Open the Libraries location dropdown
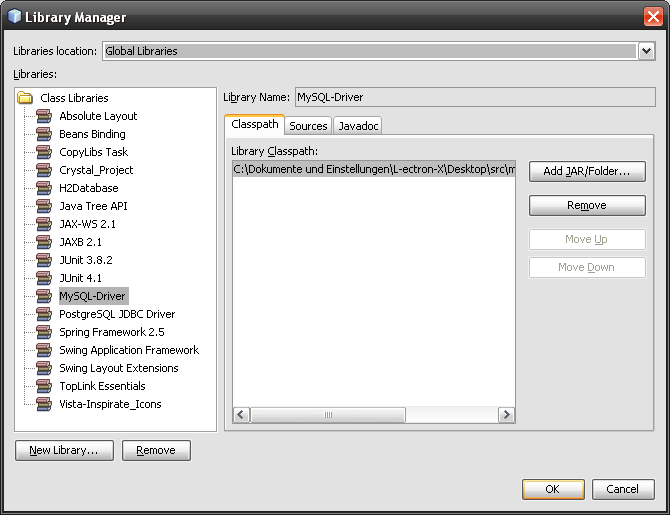This screenshot has width=670, height=515. 646,51
